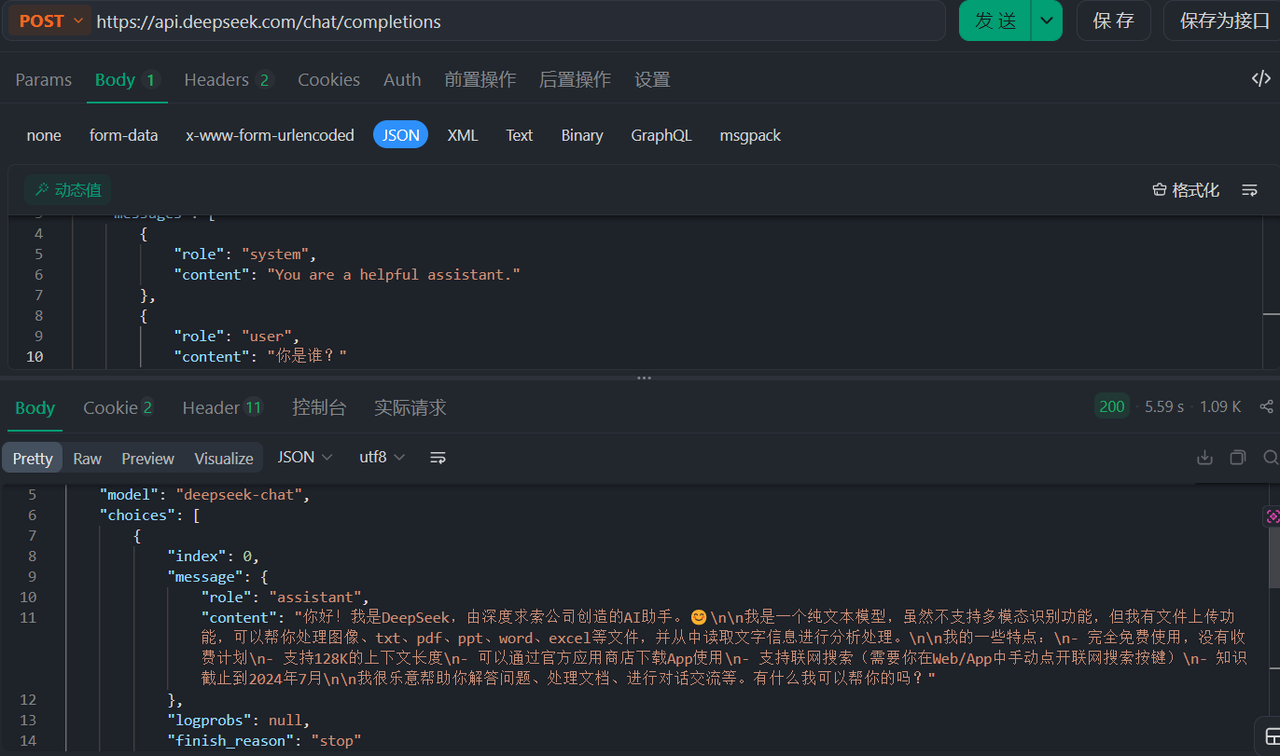The width and height of the screenshot is (1280, 756).
Task: Click the "你是谁？" content value
Action: point(307,356)
